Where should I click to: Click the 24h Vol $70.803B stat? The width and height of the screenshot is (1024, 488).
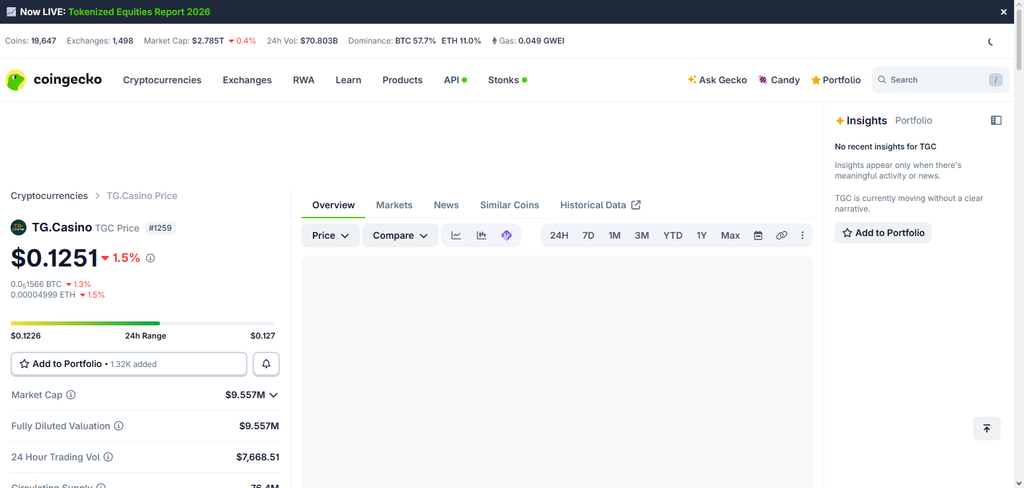click(x=302, y=41)
